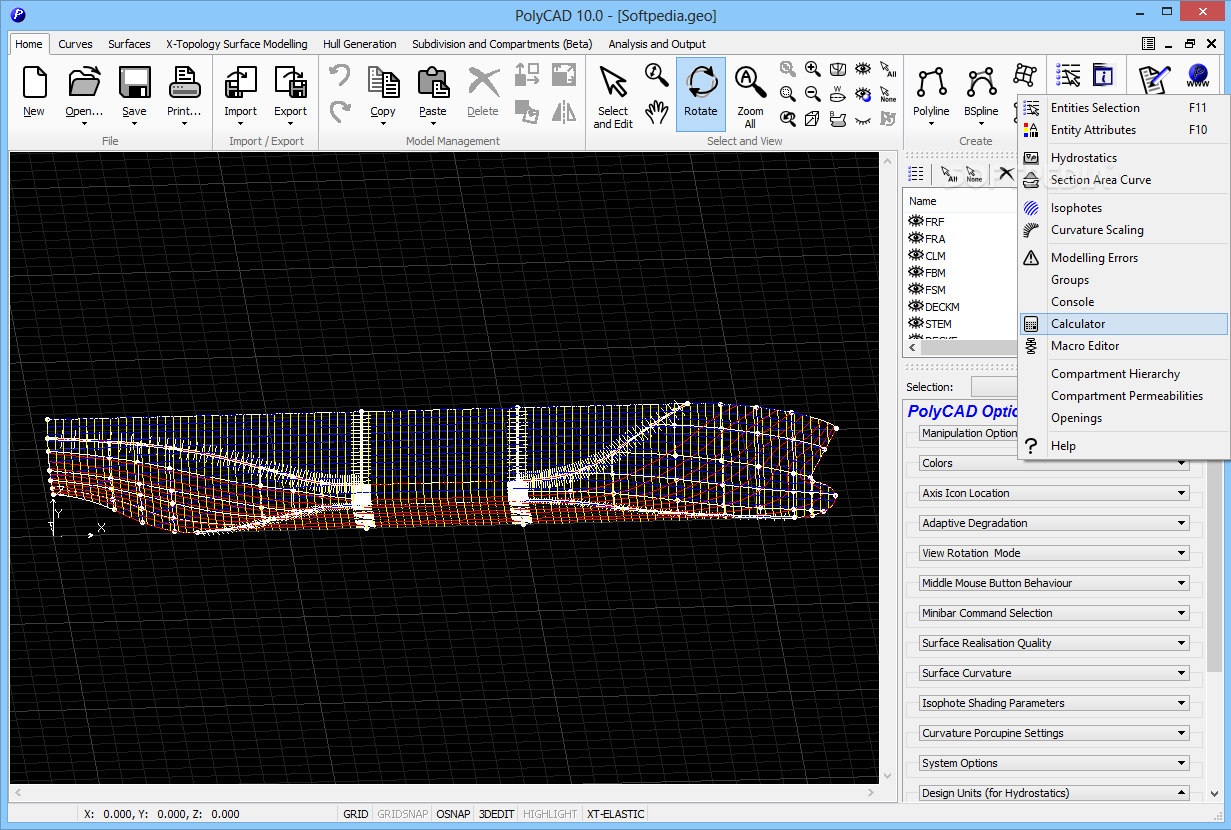Screen dimensions: 1231x830
Task: Open Macro Editor from menu
Action: [x=1123, y=346]
